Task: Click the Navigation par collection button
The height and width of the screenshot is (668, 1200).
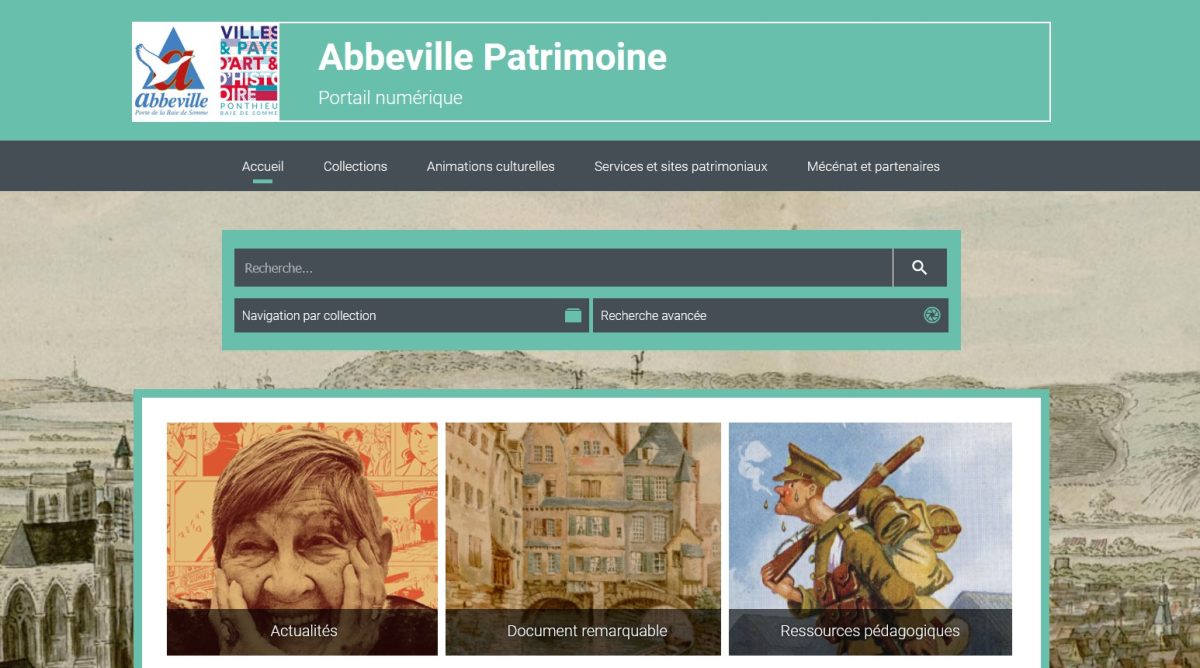Action: [412, 315]
